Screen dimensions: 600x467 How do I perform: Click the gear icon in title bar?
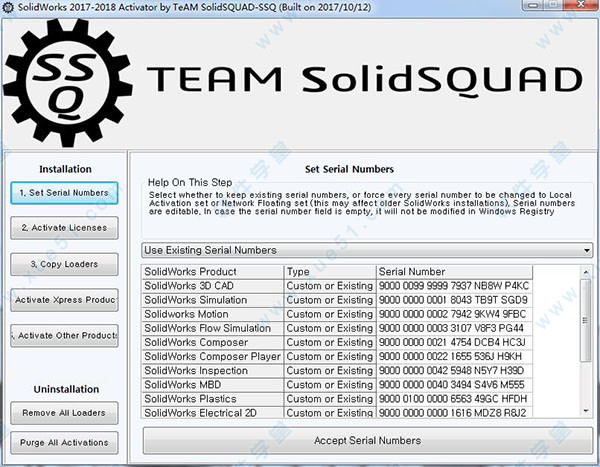coord(8,7)
